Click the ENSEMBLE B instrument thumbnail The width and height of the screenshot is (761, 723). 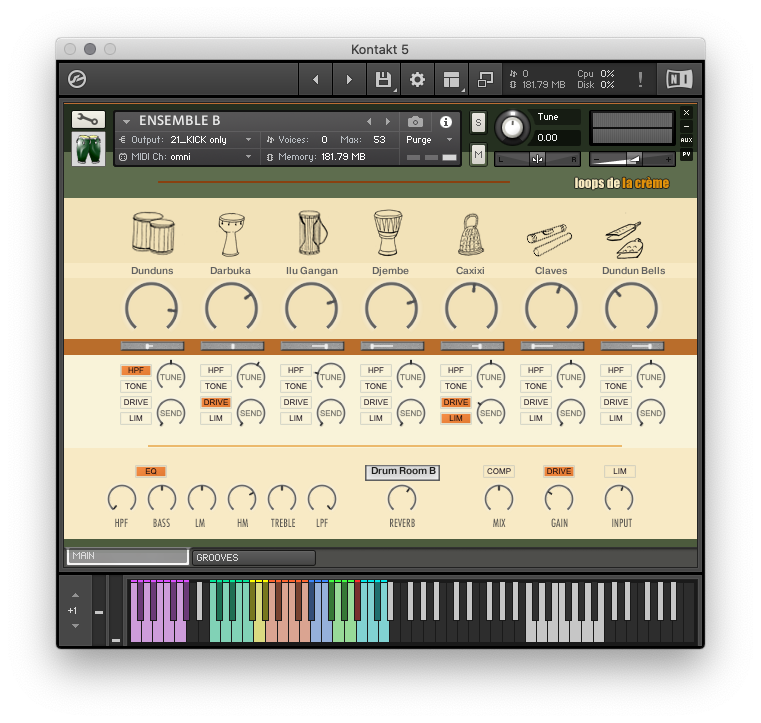pyautogui.click(x=88, y=148)
